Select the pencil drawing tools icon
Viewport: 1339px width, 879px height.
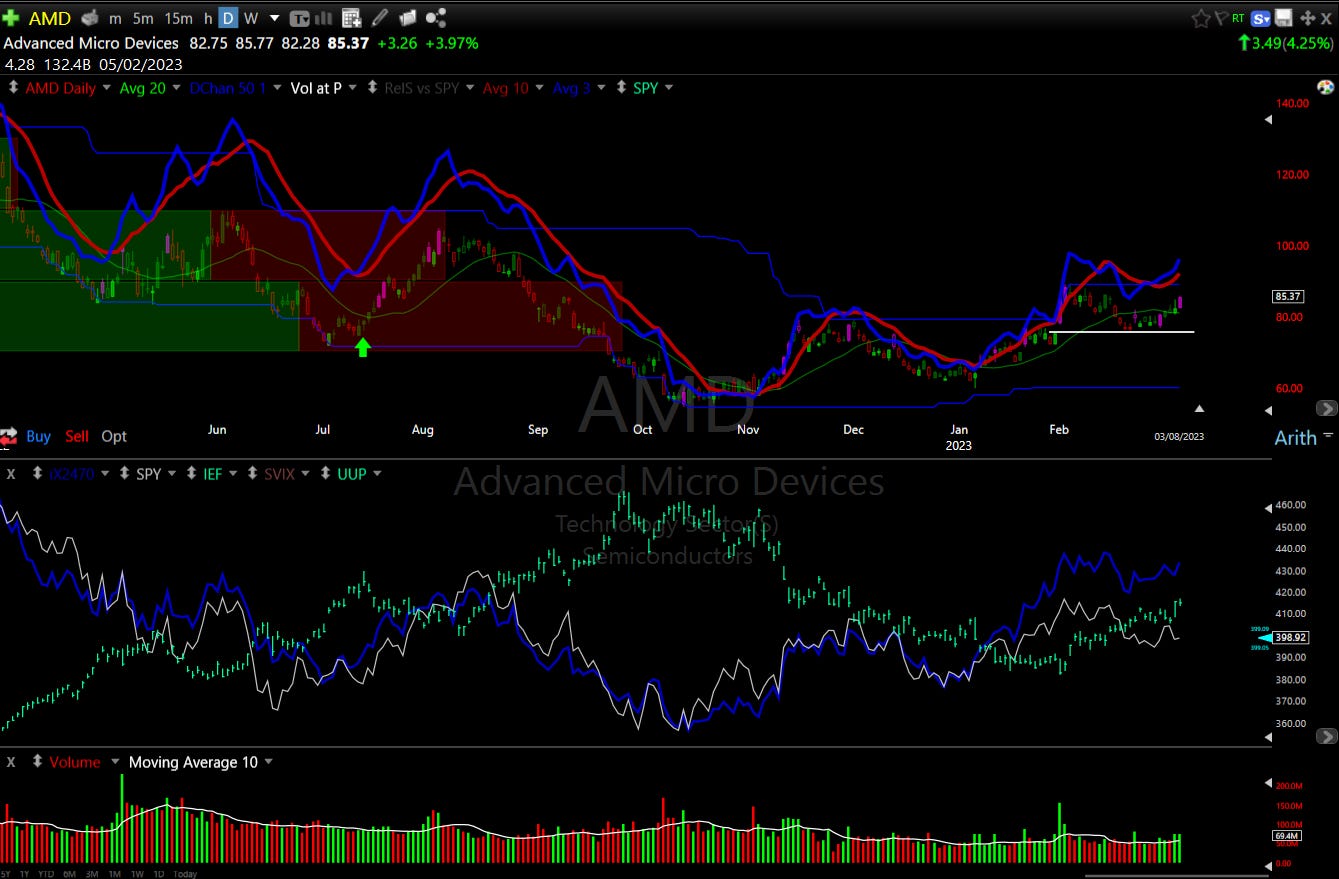(380, 18)
